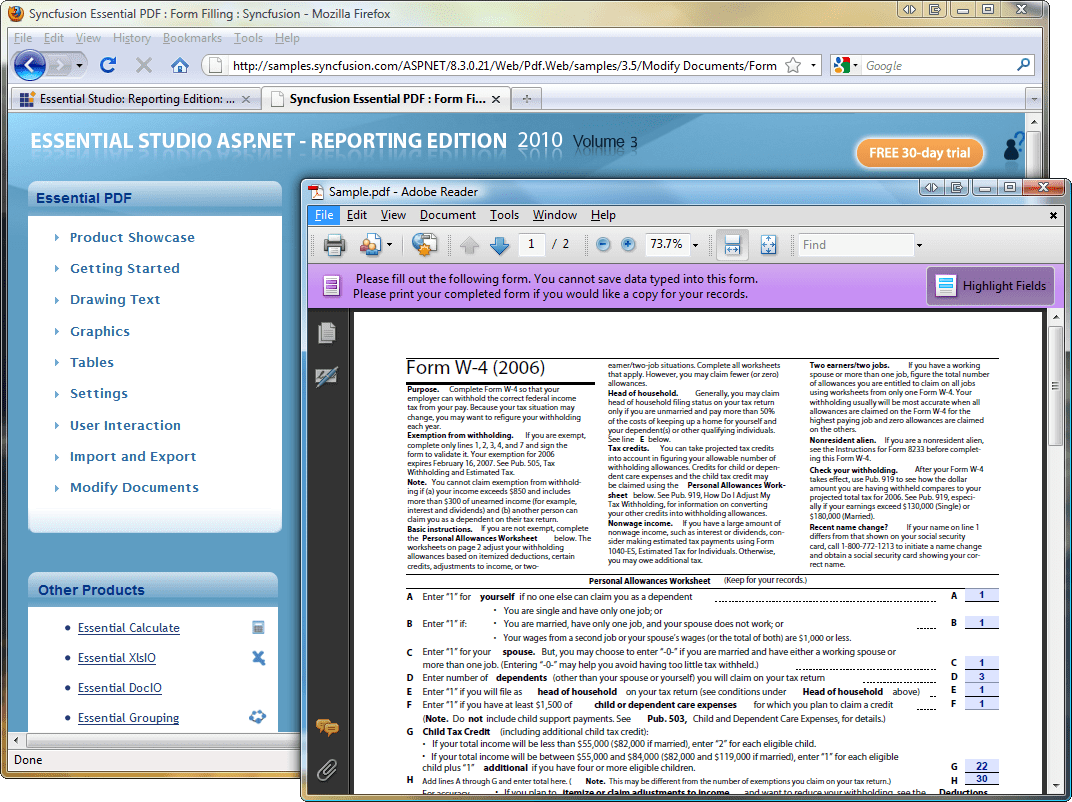Close the document with menu bar X
1072x802 pixels.
1053,215
